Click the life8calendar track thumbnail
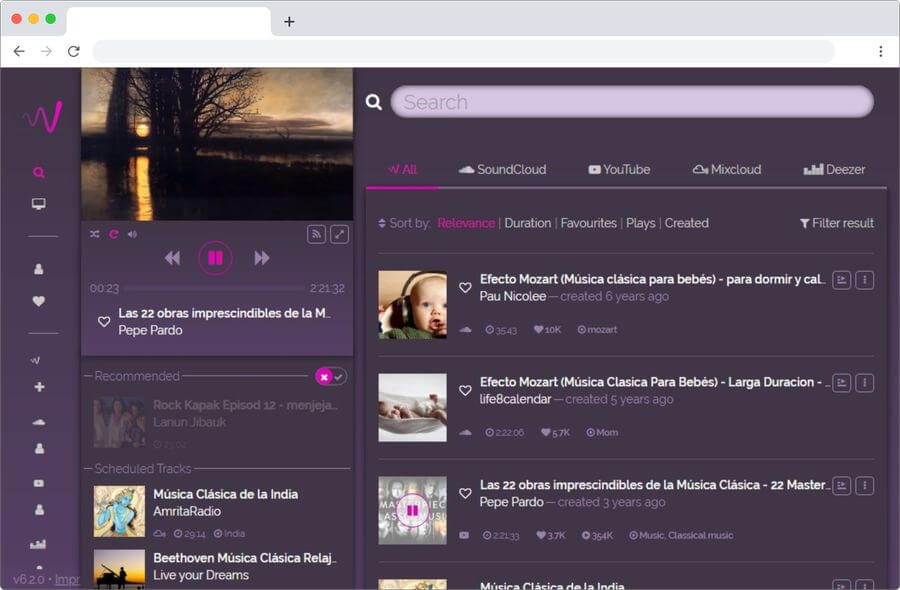Image resolution: width=900 pixels, height=590 pixels. click(412, 407)
